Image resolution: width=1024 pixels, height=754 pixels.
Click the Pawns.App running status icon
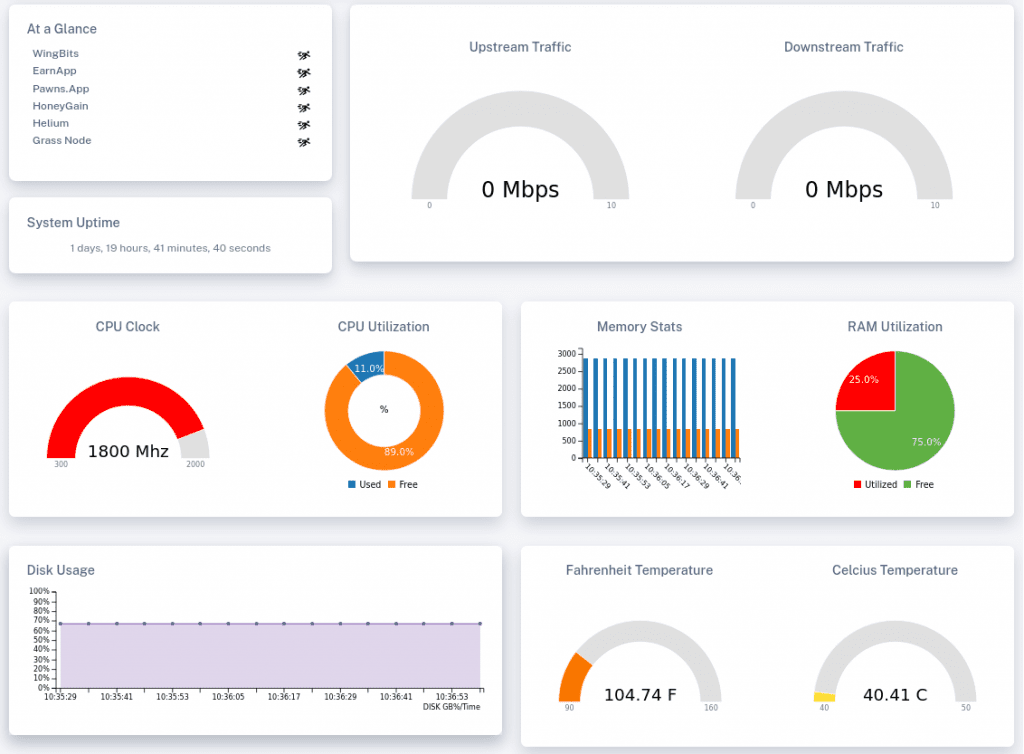click(x=304, y=90)
